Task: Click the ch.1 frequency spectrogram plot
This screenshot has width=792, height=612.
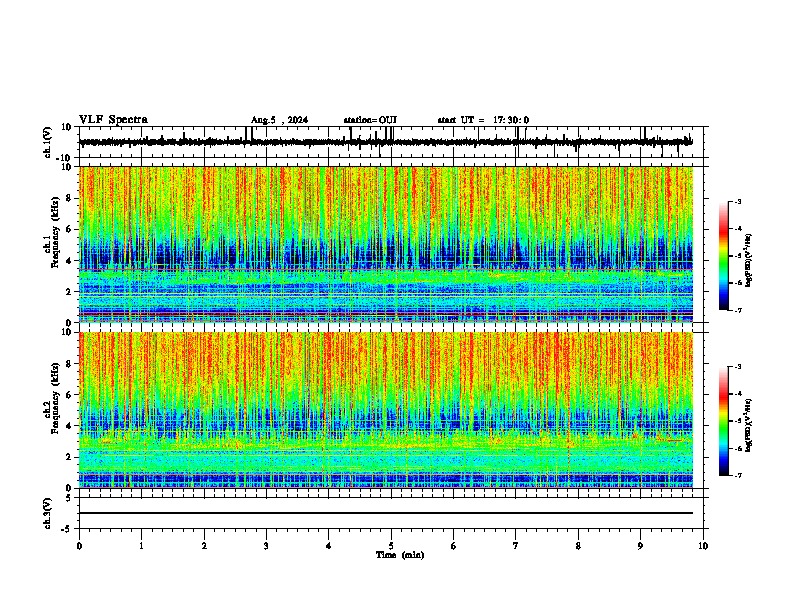Action: [386, 244]
